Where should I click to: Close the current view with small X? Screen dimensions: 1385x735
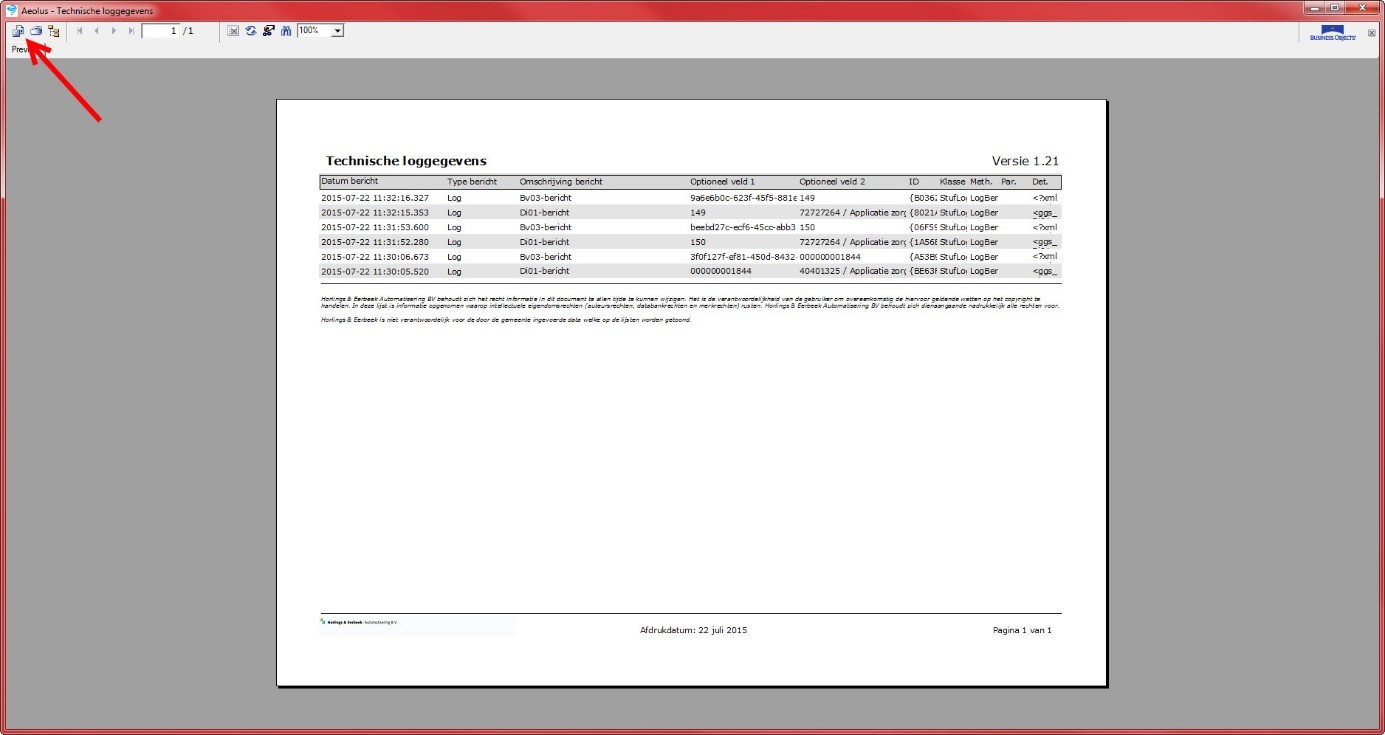point(1372,33)
